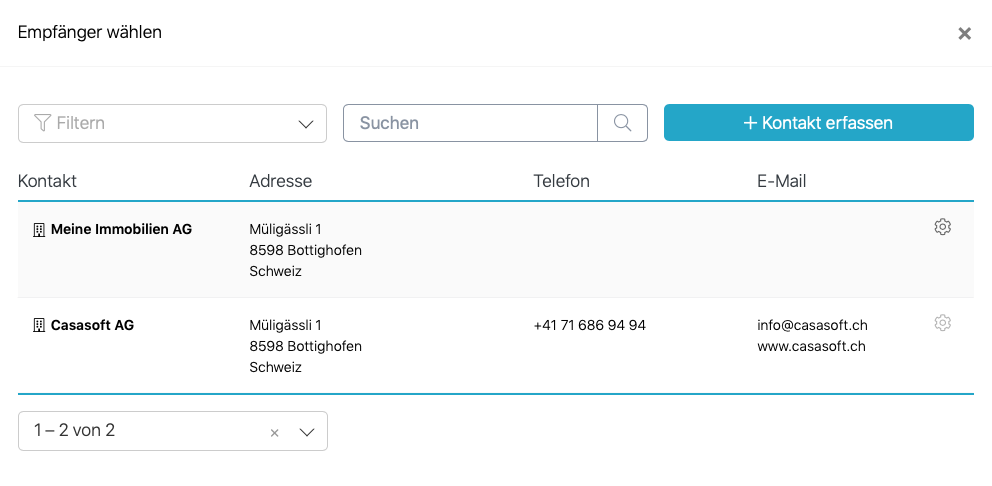Viewport: 992px width, 486px height.
Task: Click the Adresse column header
Action: (280, 181)
